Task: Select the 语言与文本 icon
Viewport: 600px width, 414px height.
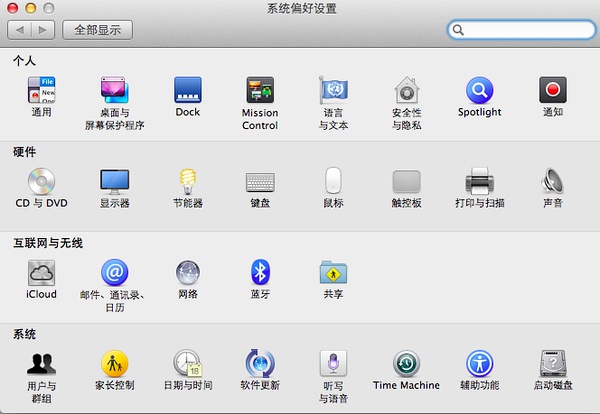Action: coord(333,91)
